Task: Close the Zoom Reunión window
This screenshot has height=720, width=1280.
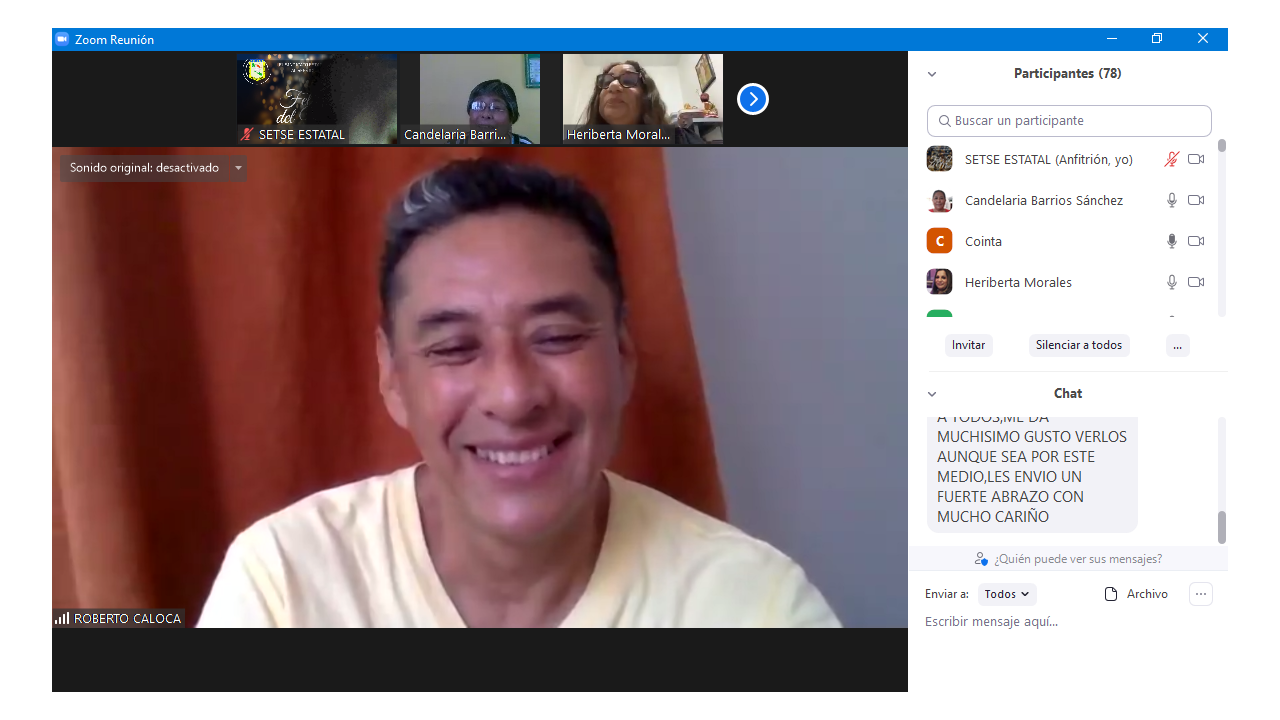Action: click(x=1203, y=39)
